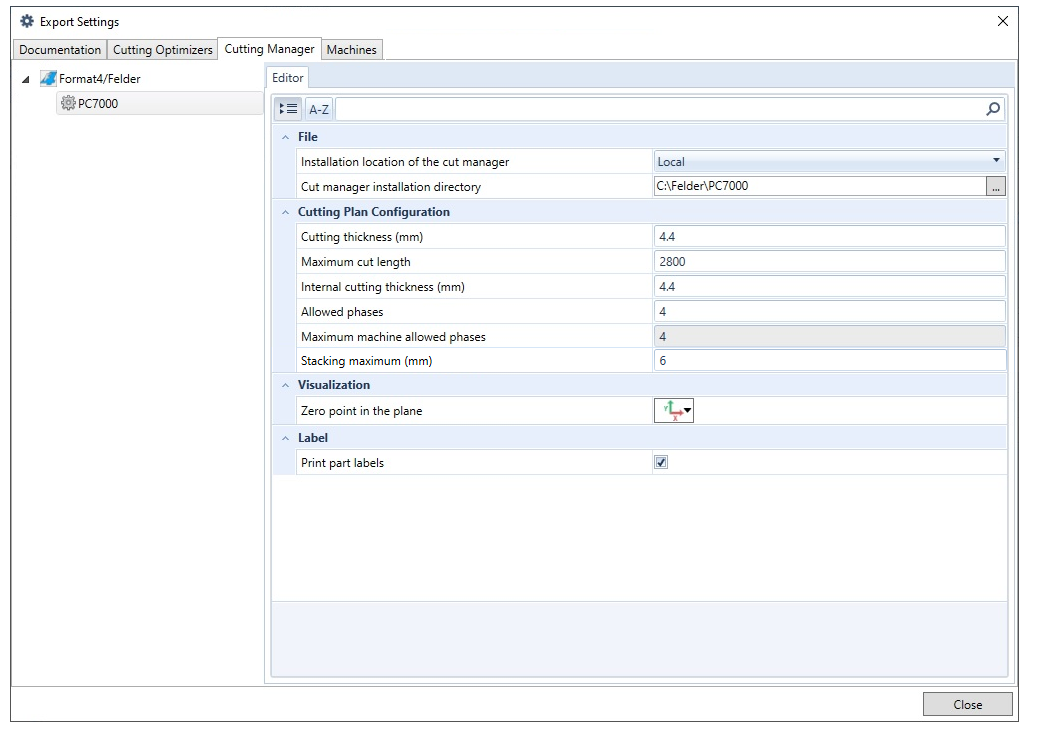Click the 'Maximum cut length' label
Screen dimensions: 1039x740
[x=356, y=262]
